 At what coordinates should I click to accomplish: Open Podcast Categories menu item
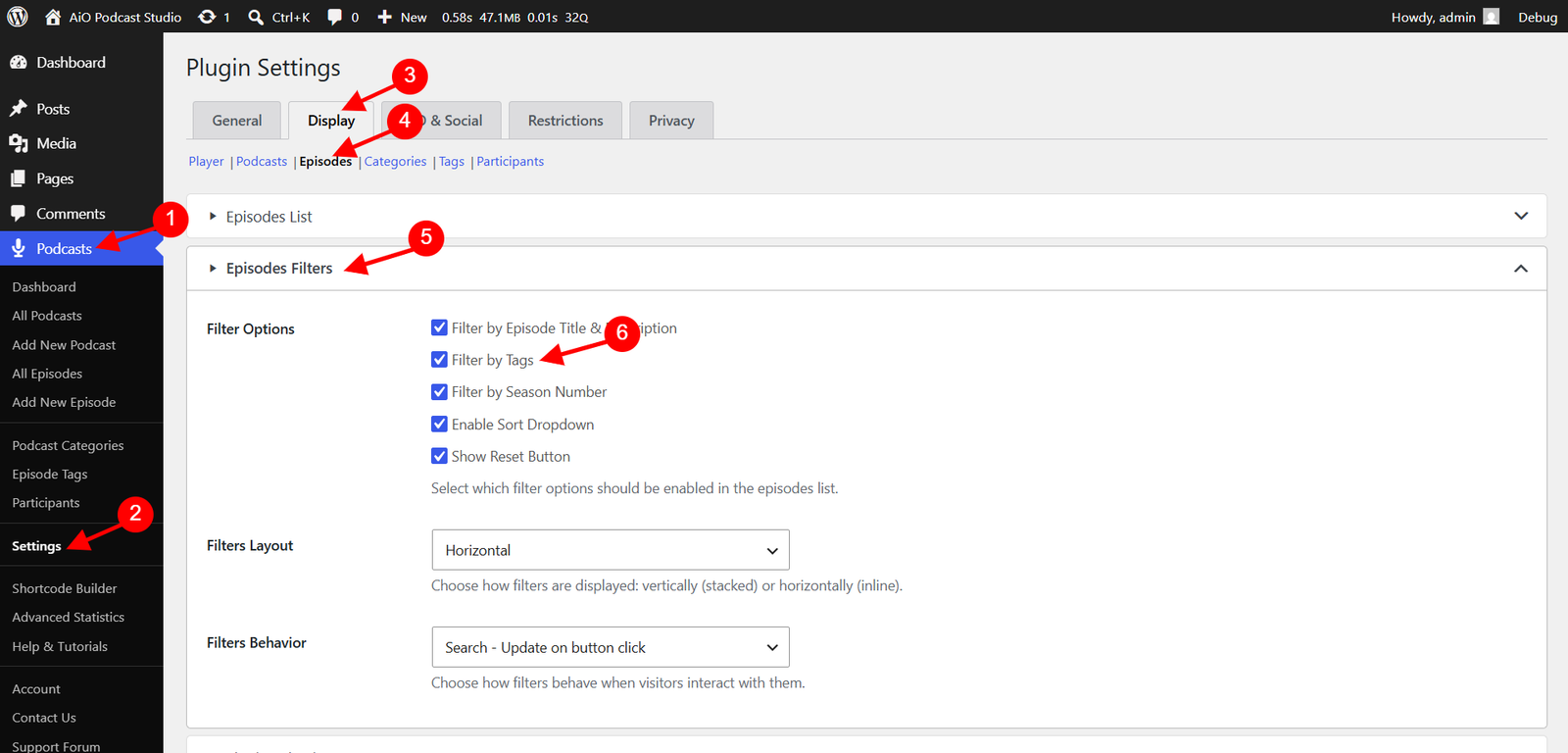click(x=68, y=445)
